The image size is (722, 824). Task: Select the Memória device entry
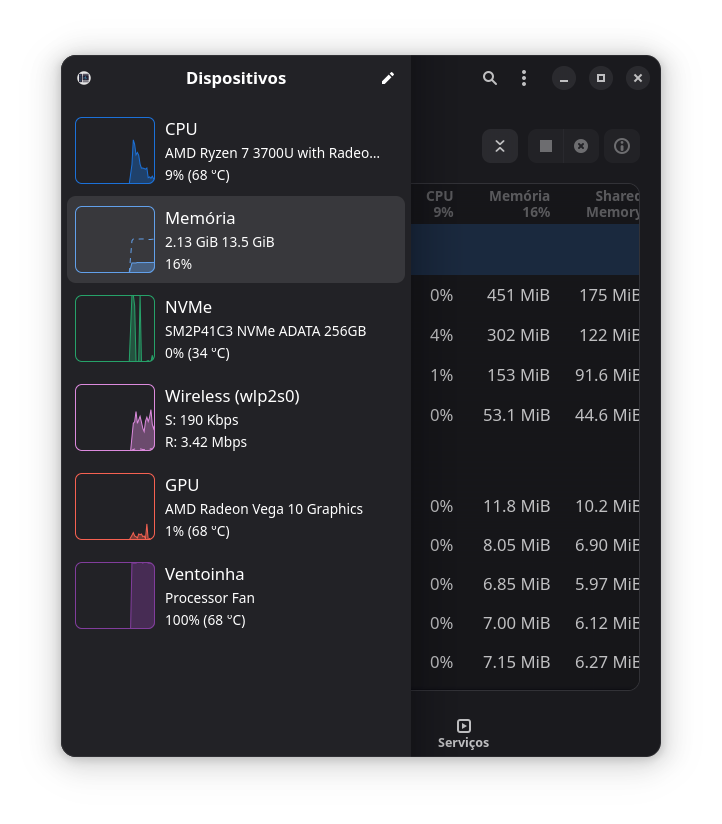(236, 240)
